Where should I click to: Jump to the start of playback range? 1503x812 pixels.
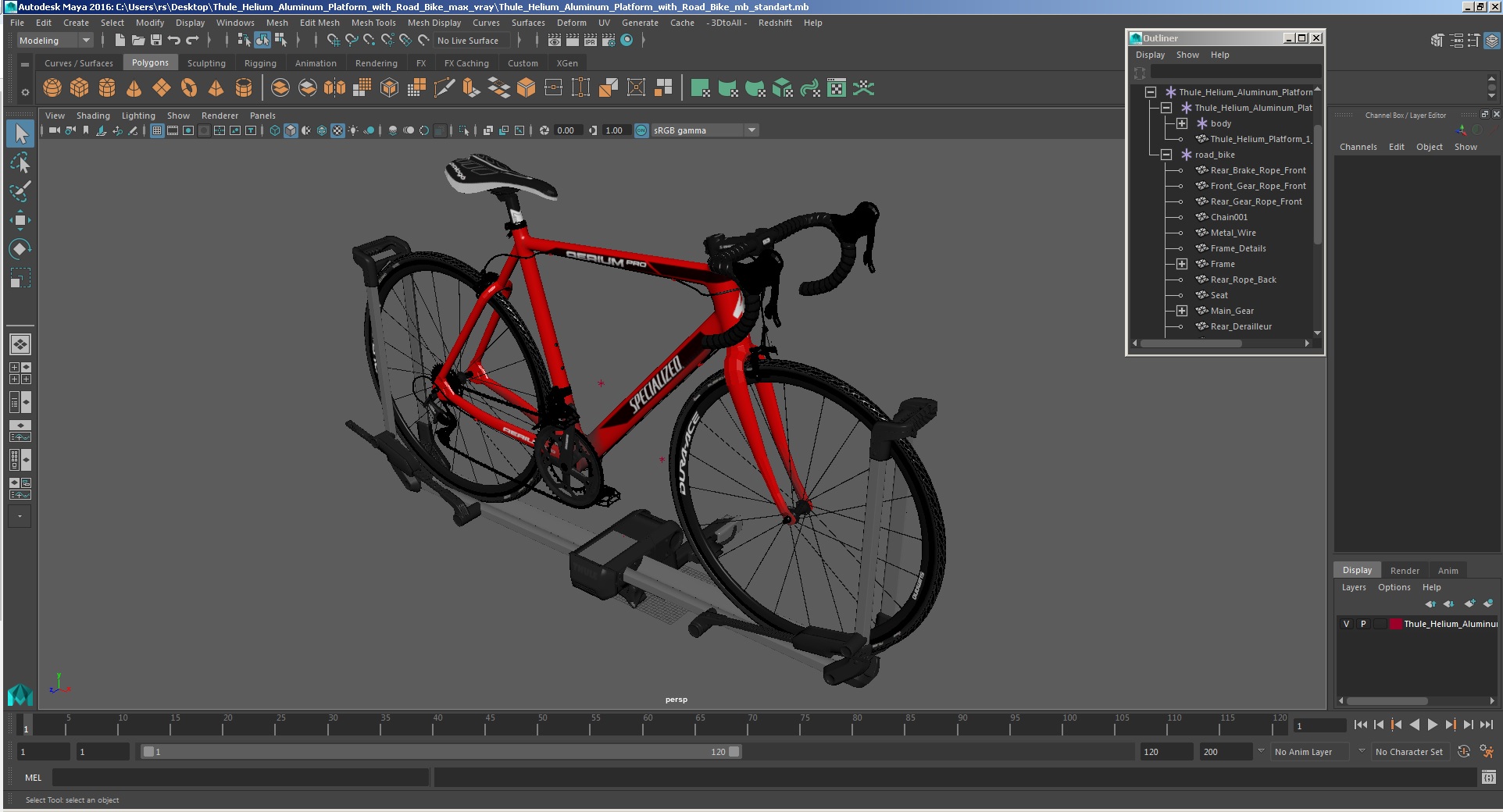(1360, 725)
